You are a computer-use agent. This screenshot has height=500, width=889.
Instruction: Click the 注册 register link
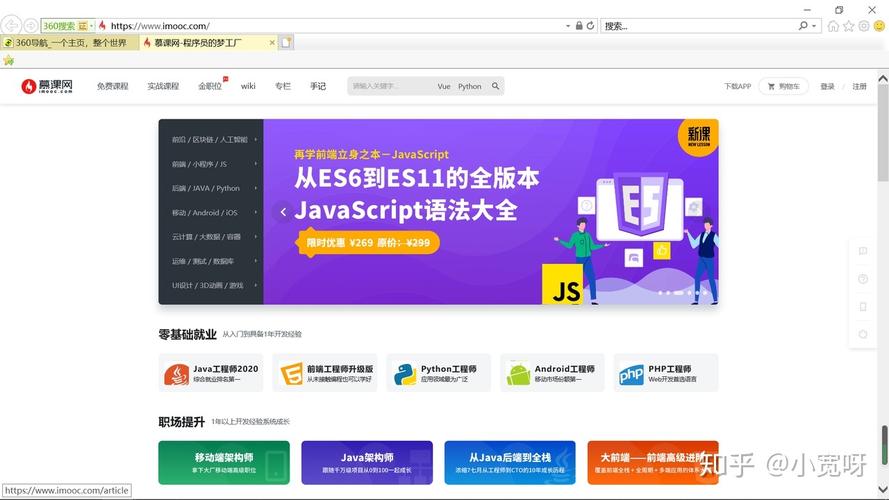(x=860, y=86)
